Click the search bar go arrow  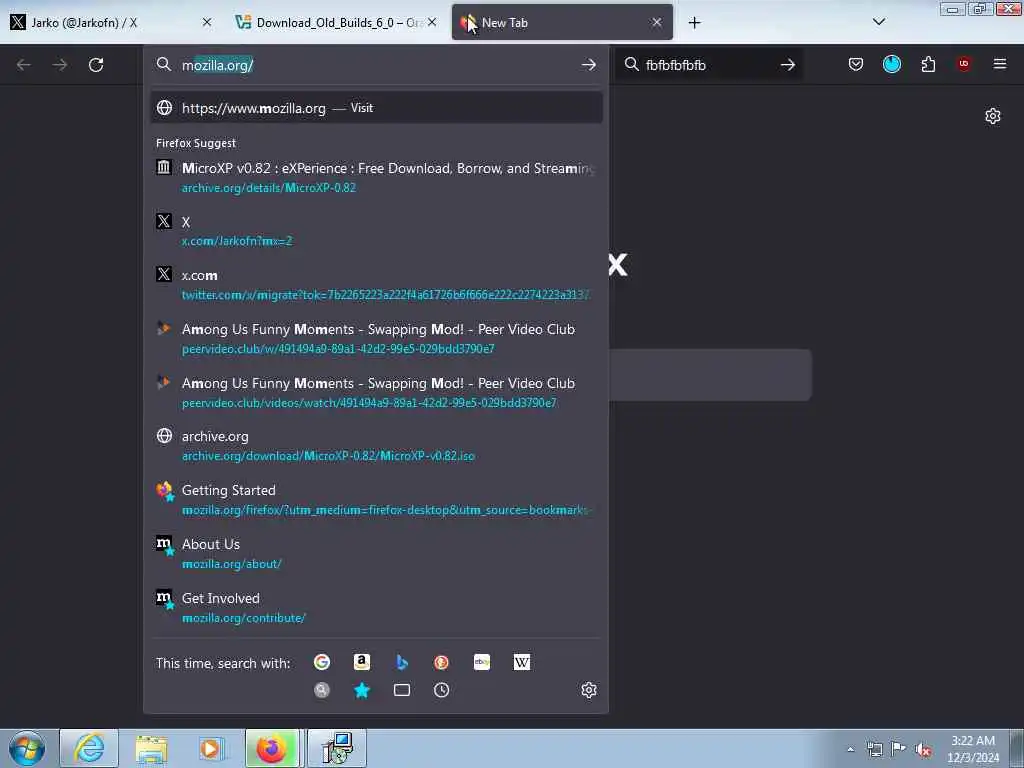(x=788, y=65)
